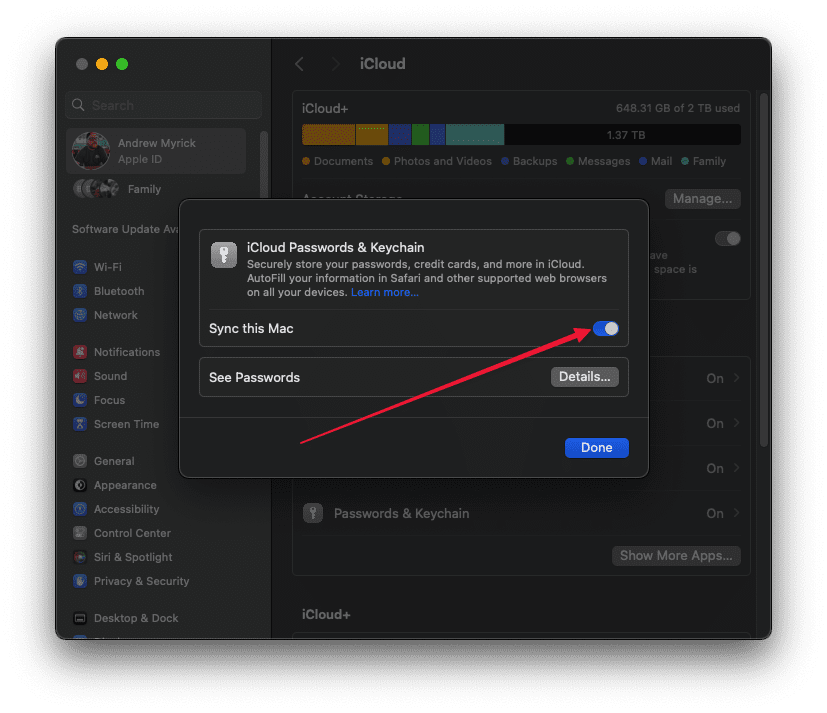Open Sound settings label
Screen dimensions: 827x713
click(x=111, y=376)
